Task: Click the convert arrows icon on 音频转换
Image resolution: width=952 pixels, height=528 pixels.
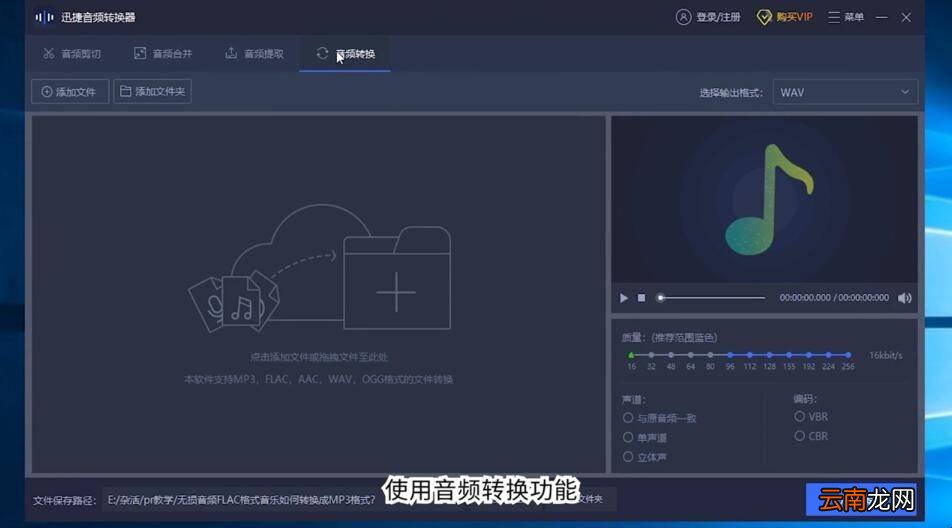Action: click(x=322, y=53)
